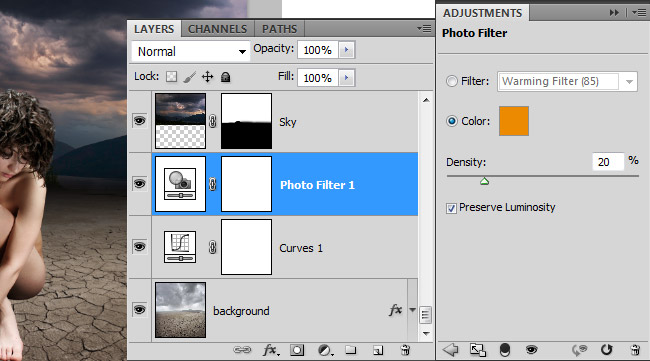650x361 pixels.
Task: Click Curves 1 mask link chain
Action: [213, 247]
